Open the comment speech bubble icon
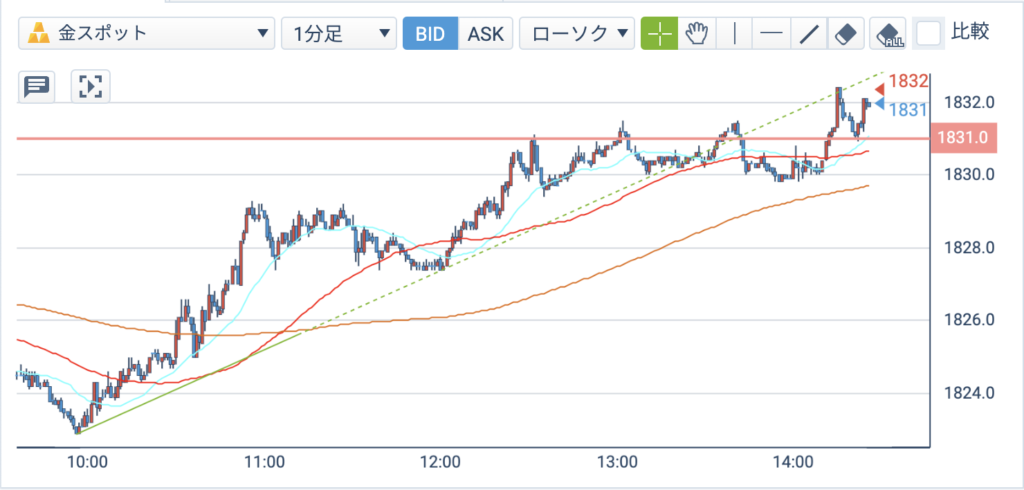Viewport: 1024px width, 490px height. (36, 86)
